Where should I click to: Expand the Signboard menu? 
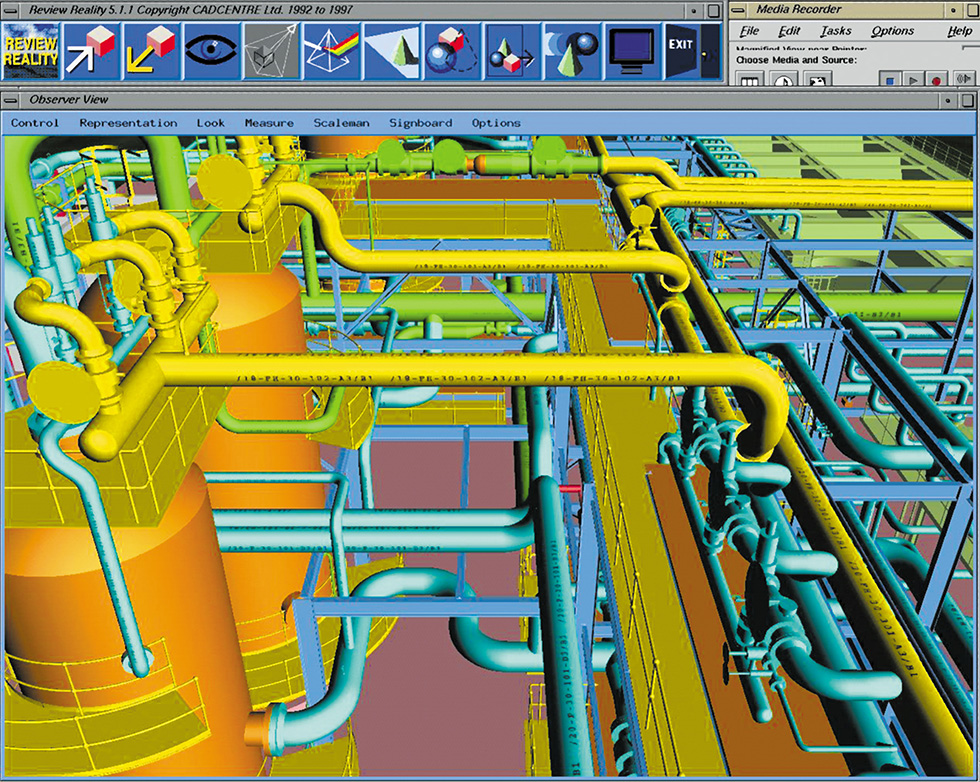420,123
